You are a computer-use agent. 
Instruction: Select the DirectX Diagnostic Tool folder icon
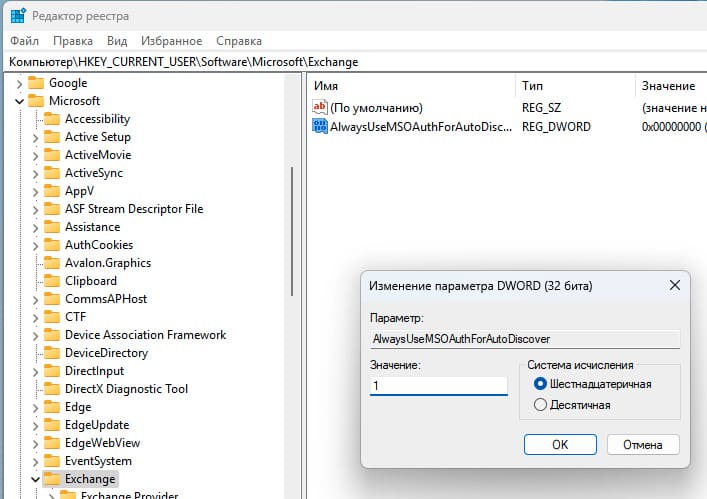coord(52,389)
